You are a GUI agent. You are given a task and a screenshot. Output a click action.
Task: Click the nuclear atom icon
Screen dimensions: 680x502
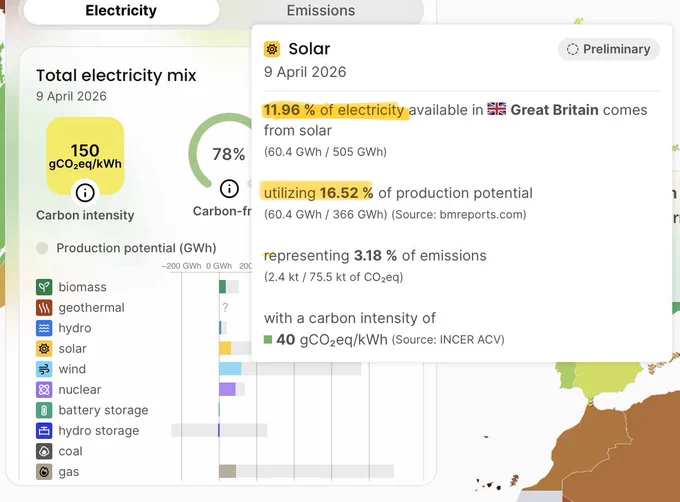(44, 390)
